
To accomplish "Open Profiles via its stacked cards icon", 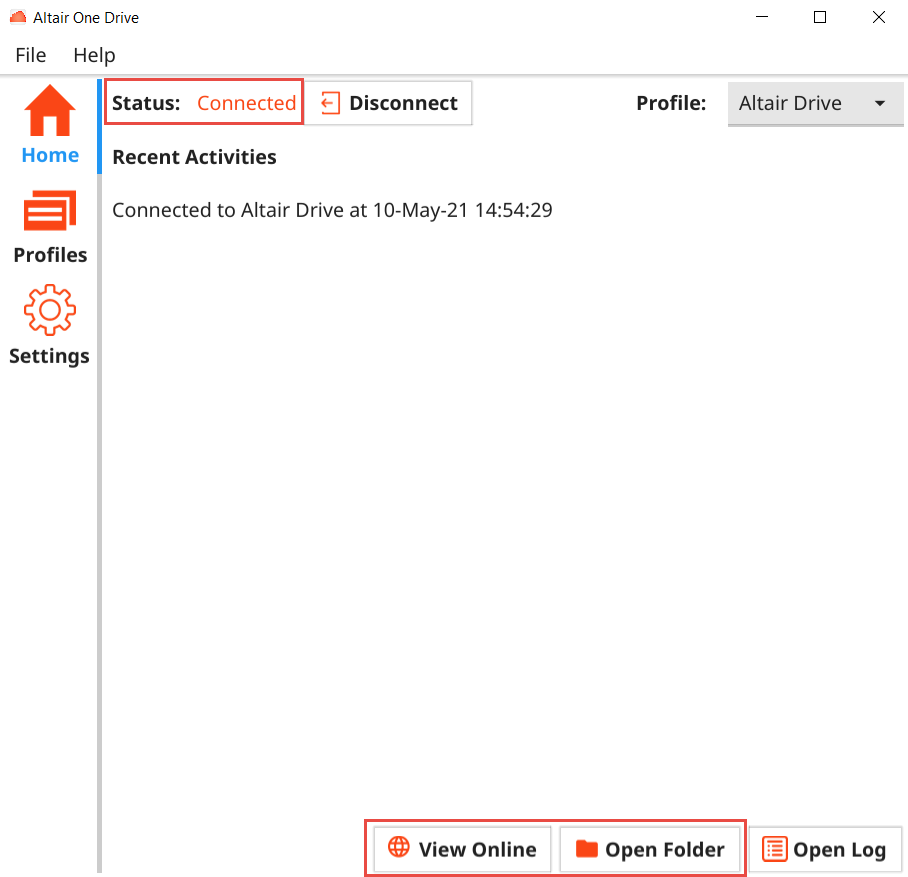I will (49, 213).
